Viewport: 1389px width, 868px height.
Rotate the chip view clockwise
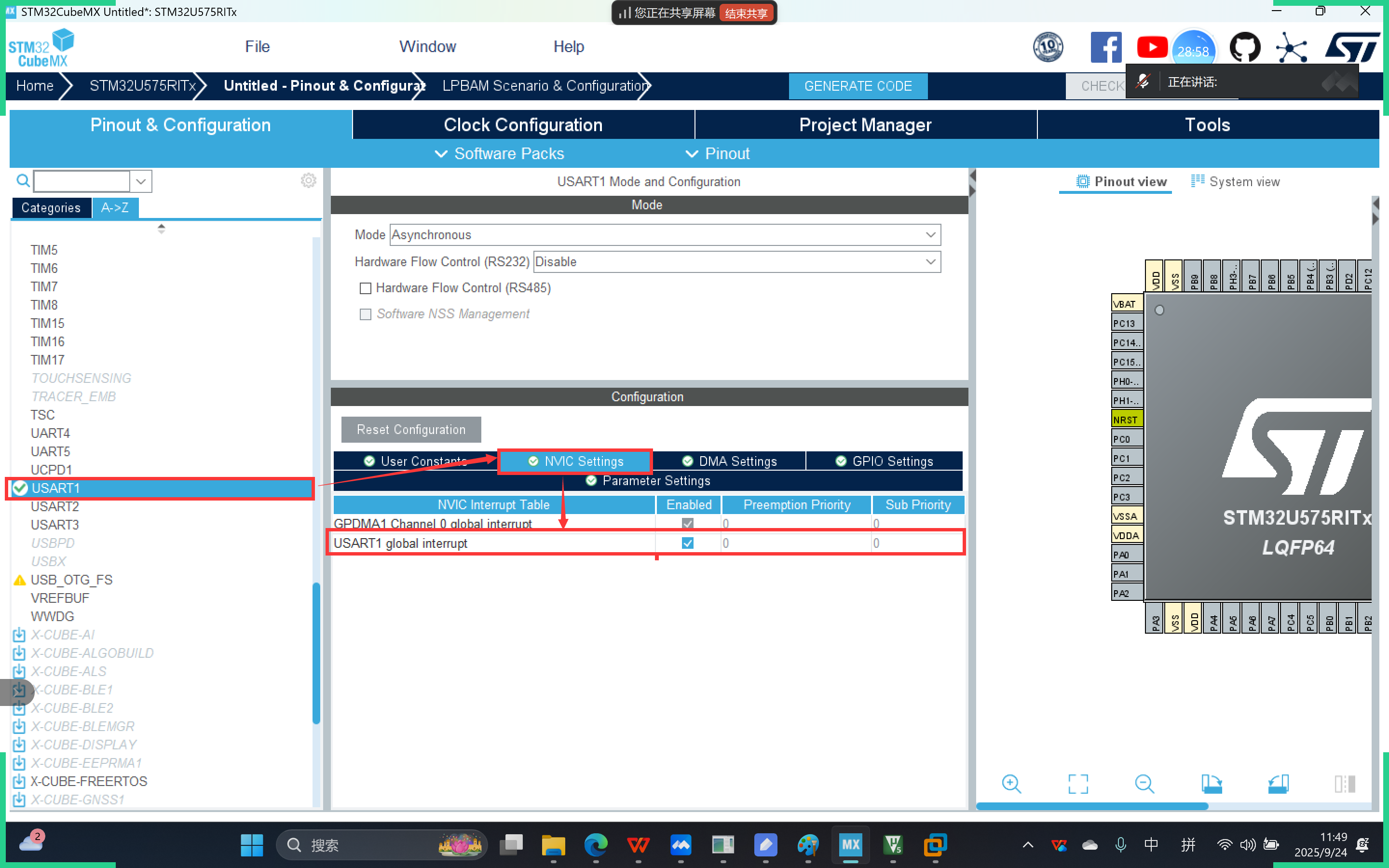click(x=1211, y=784)
